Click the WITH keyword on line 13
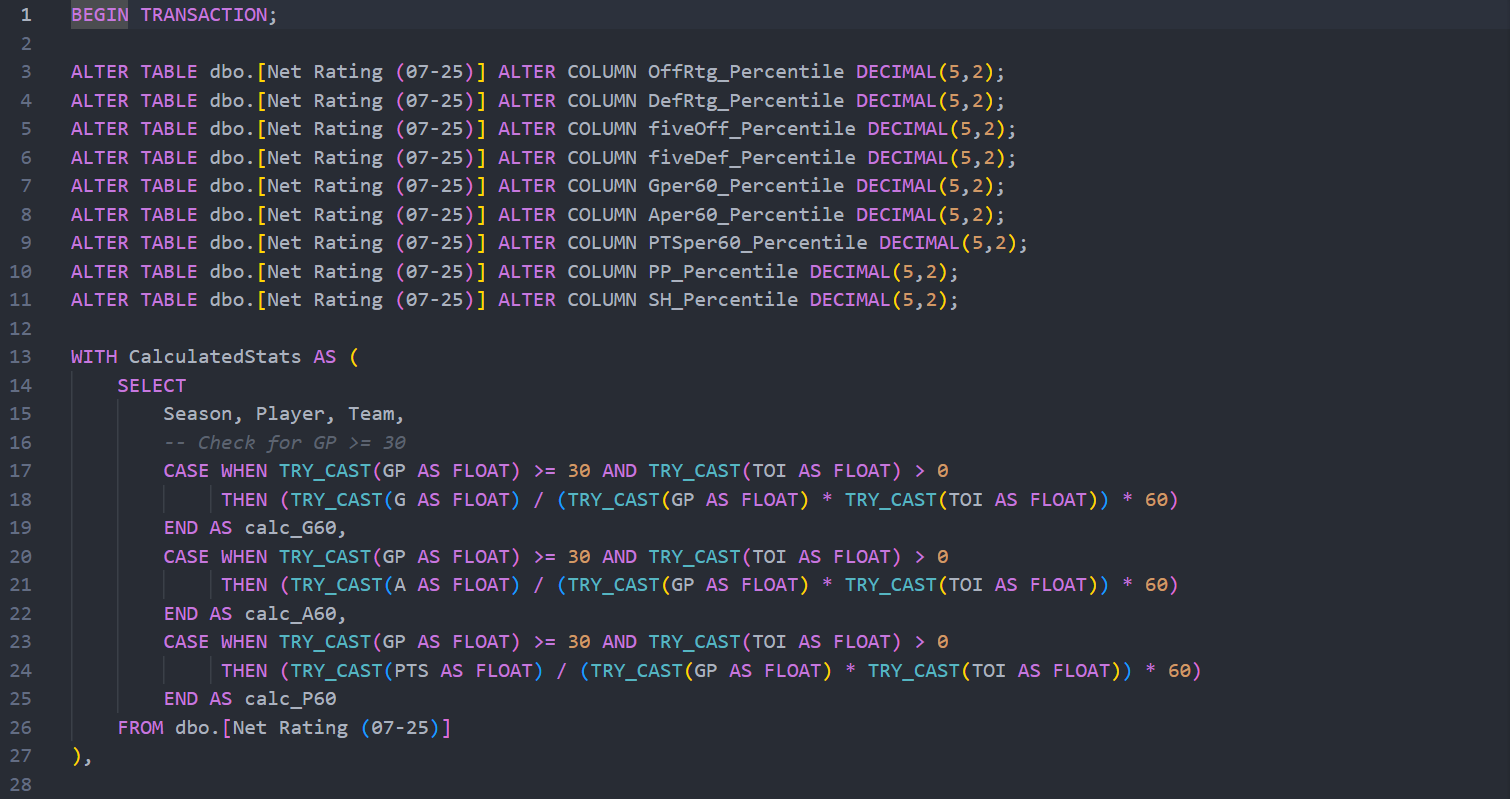 [x=94, y=357]
